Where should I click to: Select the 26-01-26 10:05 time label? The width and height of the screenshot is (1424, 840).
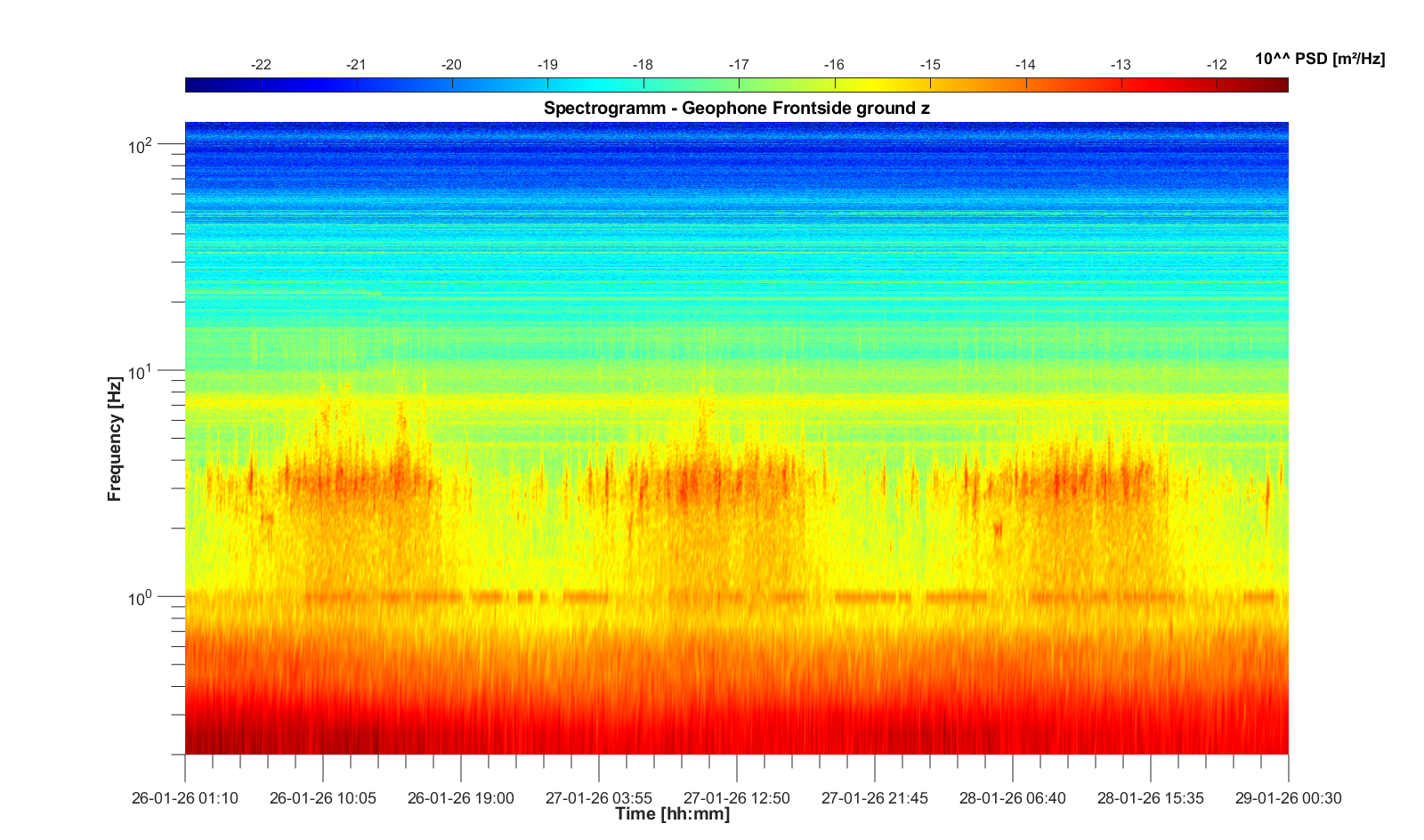click(323, 798)
